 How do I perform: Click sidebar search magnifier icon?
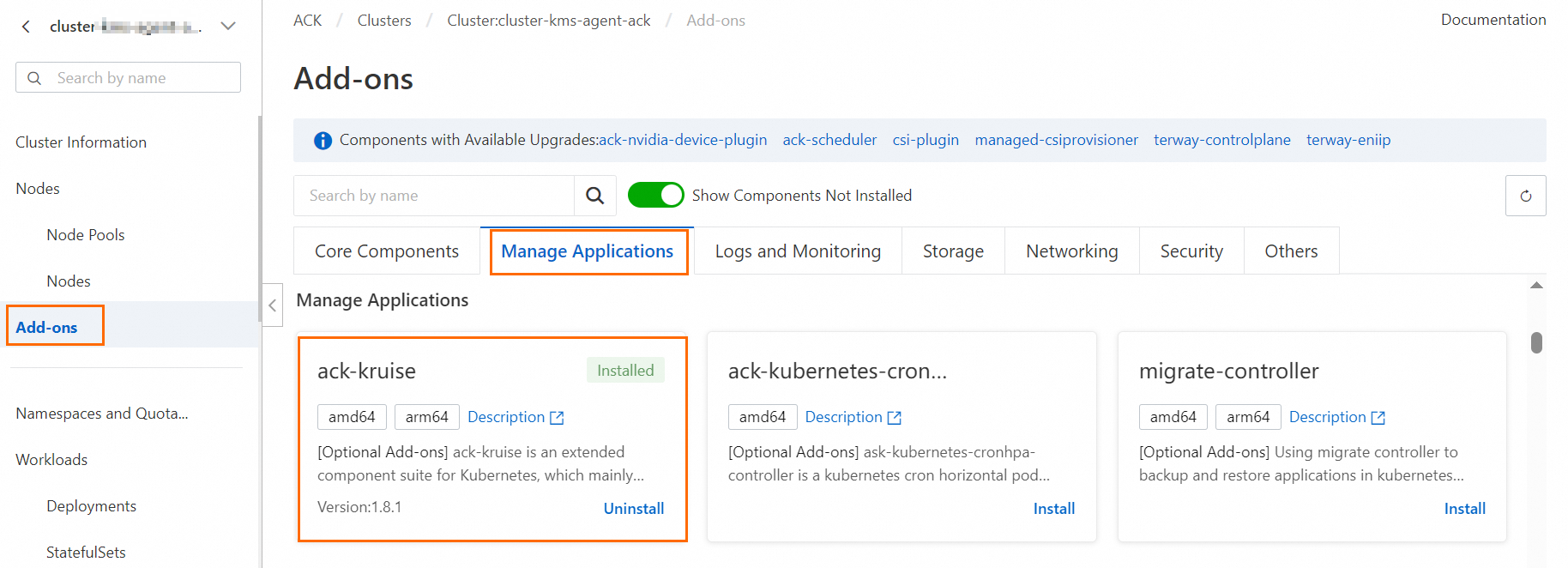pyautogui.click(x=34, y=78)
